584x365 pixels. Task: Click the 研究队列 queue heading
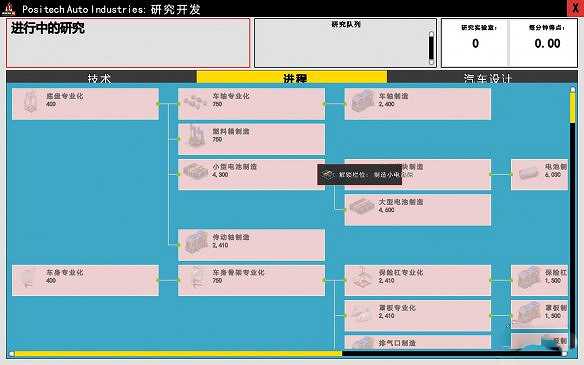[x=346, y=24]
